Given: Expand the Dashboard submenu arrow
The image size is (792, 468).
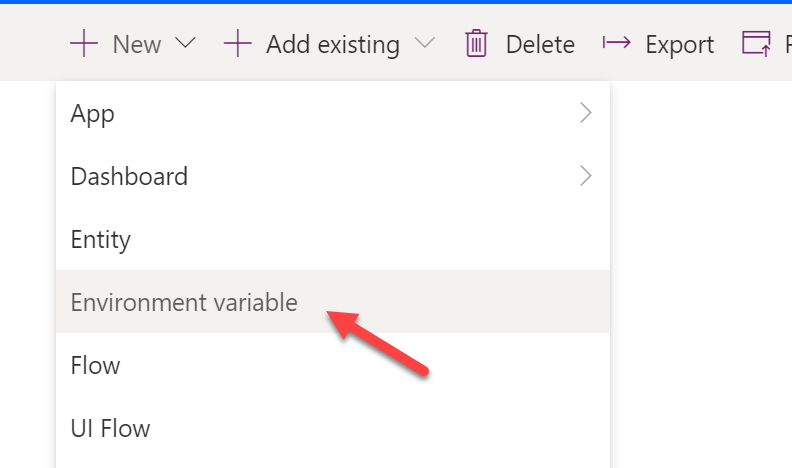Looking at the screenshot, I should pos(585,176).
